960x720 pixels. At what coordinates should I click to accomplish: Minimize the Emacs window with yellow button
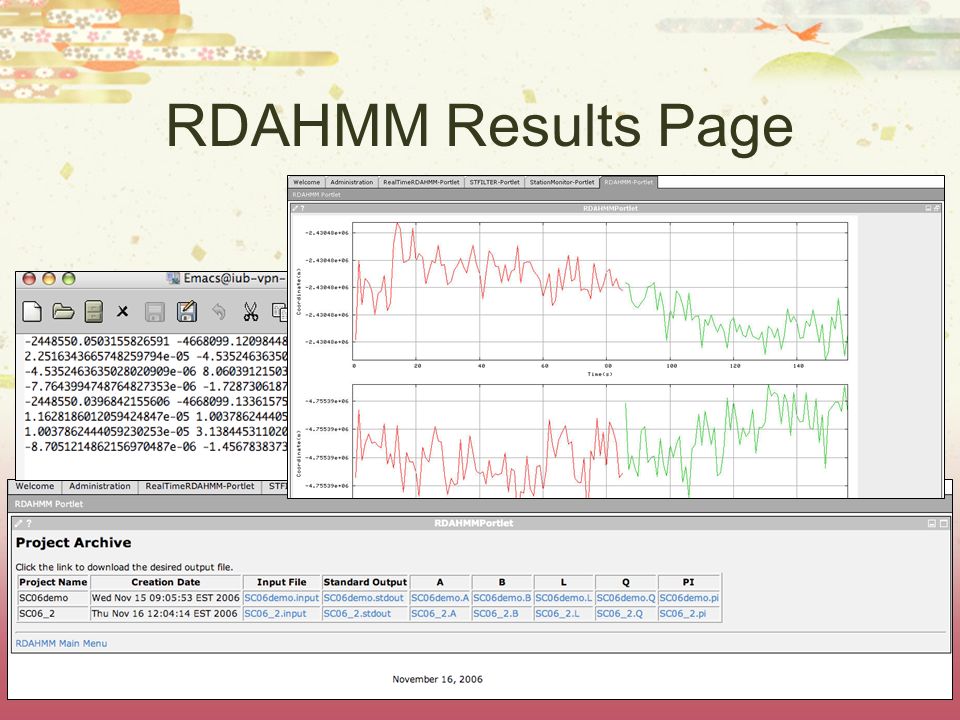click(x=49, y=279)
